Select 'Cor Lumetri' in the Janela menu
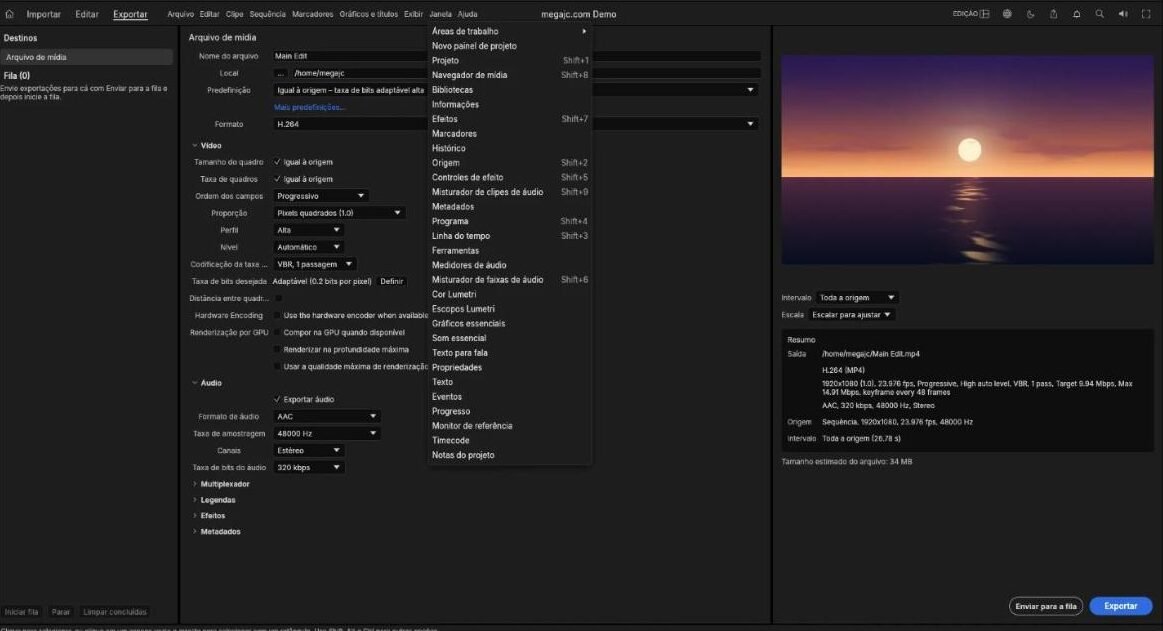Viewport: 1163px width, 631px height. [x=510, y=294]
